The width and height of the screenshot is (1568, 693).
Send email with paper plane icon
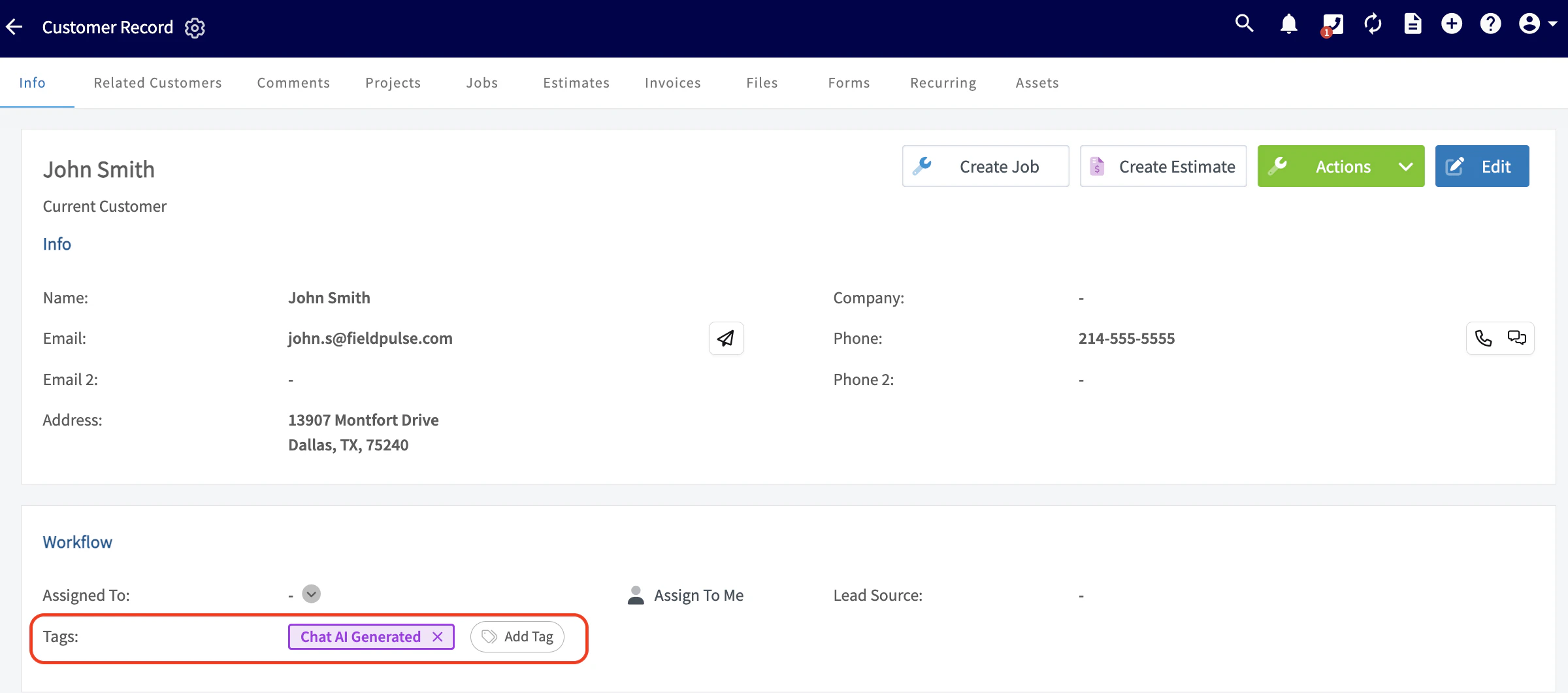click(726, 338)
